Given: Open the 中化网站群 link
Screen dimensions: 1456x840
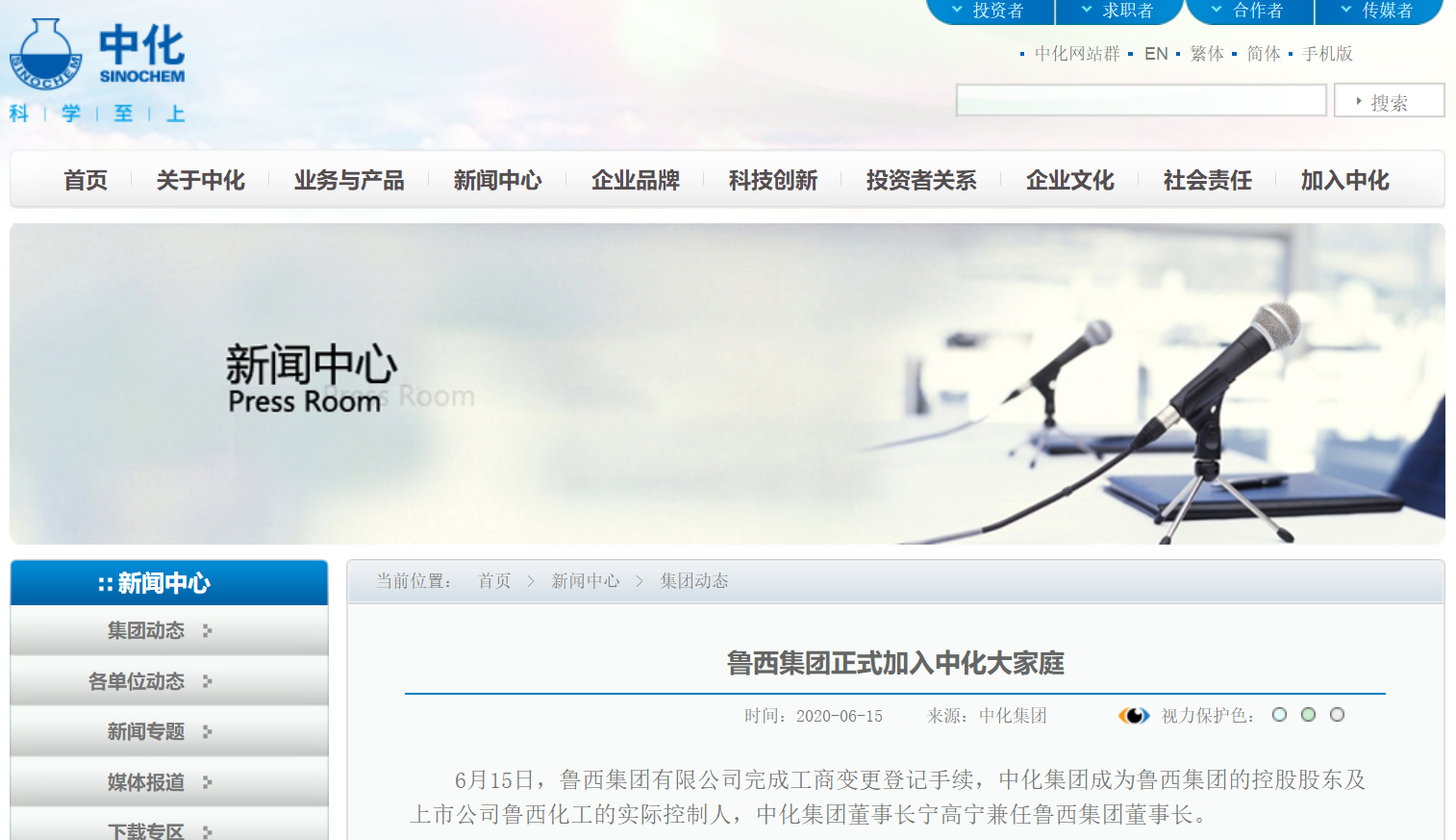Looking at the screenshot, I should [1077, 54].
